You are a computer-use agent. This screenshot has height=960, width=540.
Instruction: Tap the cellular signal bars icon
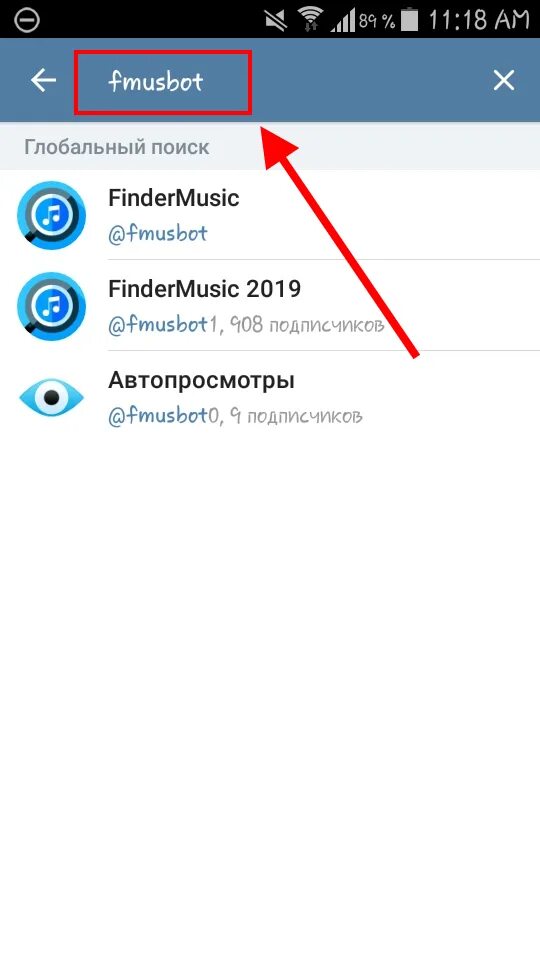(343, 21)
